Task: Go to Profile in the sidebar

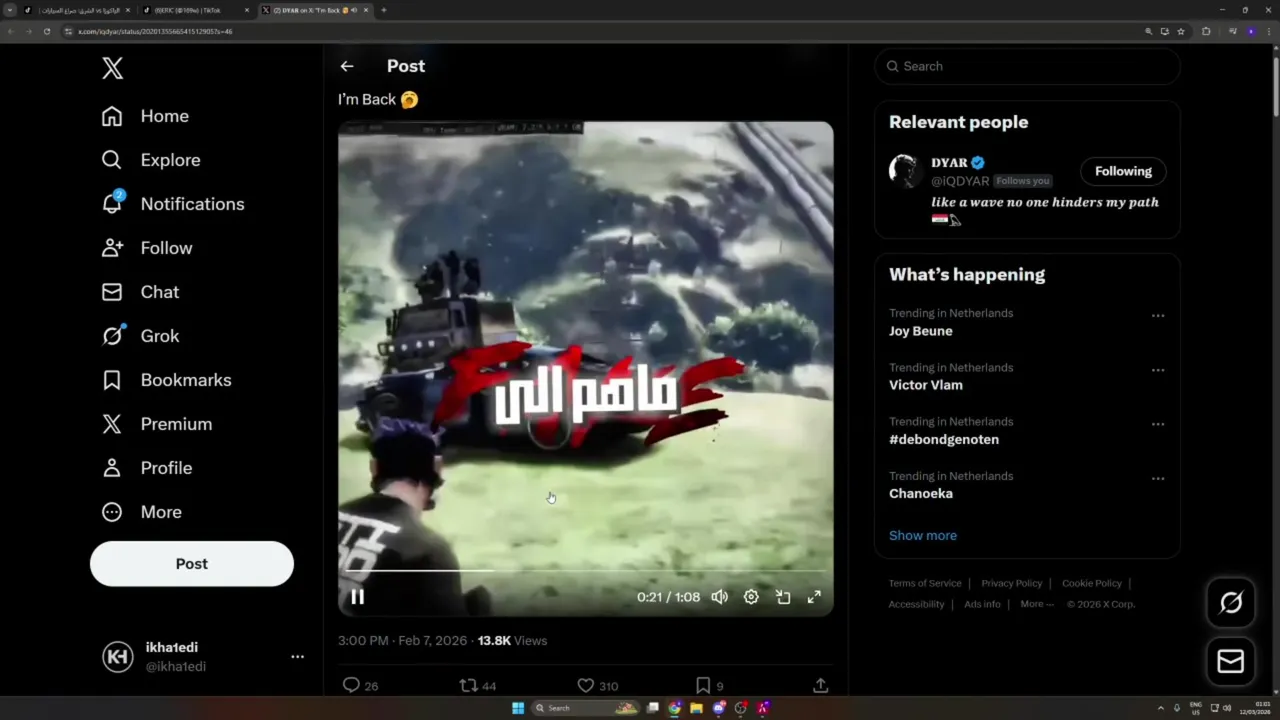Action: pos(147,468)
